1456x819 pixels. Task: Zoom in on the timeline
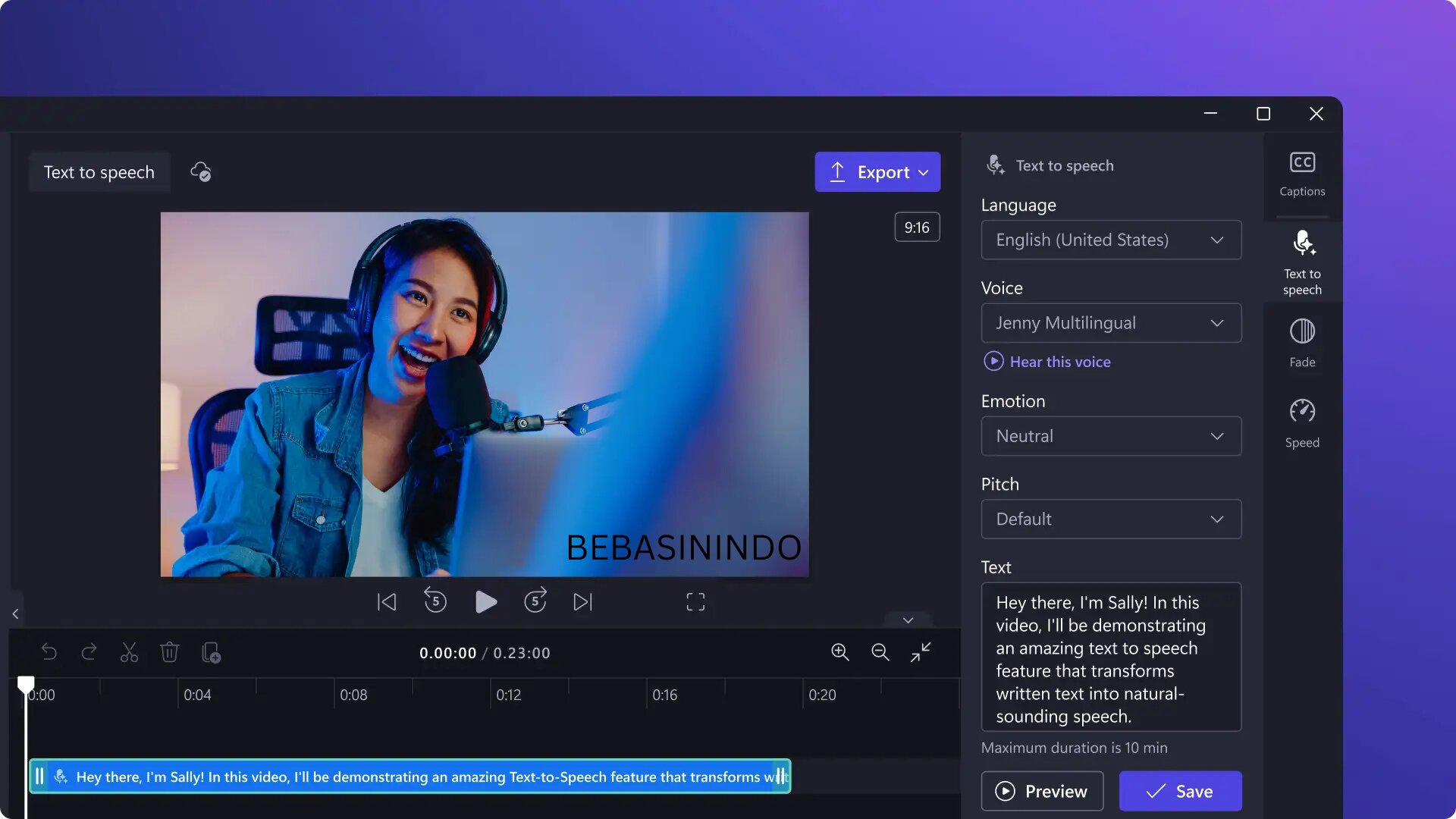click(839, 652)
